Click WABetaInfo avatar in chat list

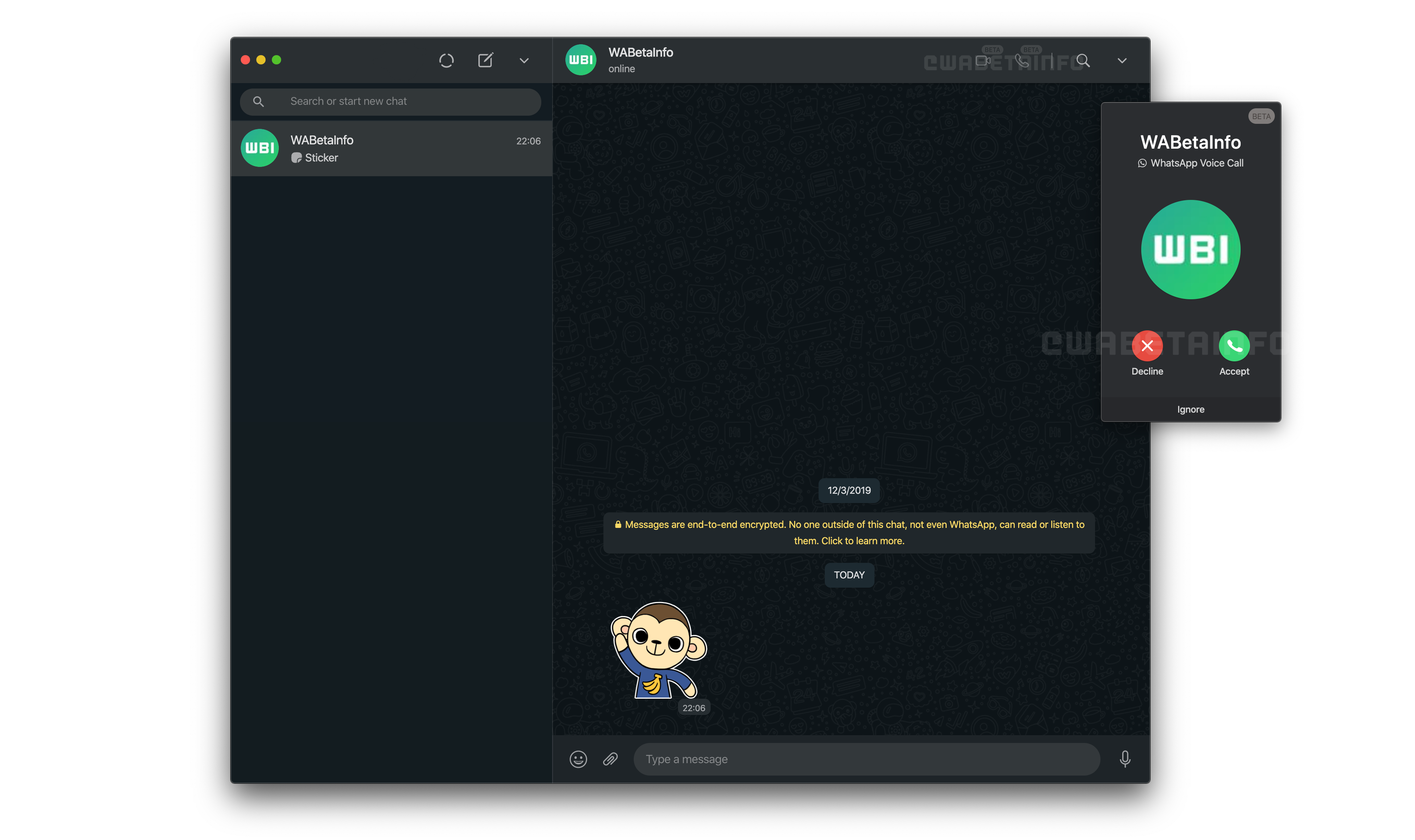(259, 148)
